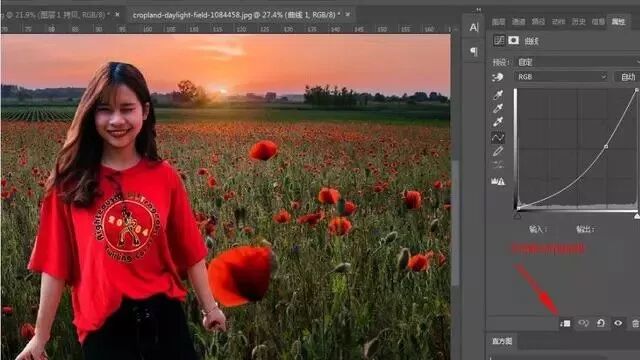Screen dimensions: 640x360
Task: Select the 属性 properties tab
Action: 618,22
